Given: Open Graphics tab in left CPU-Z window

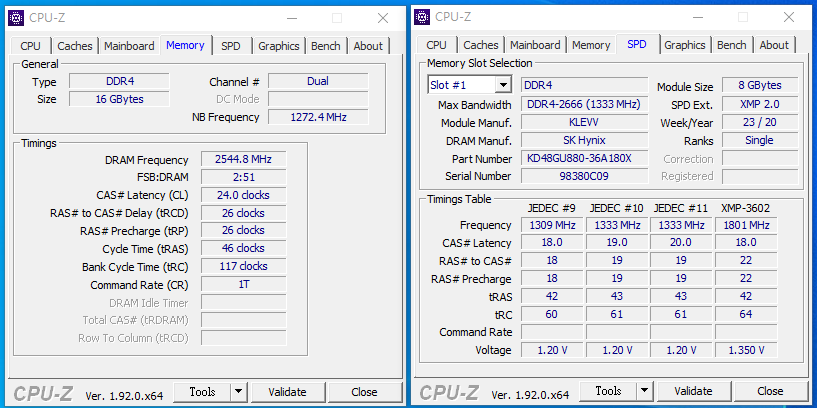Looking at the screenshot, I should pyautogui.click(x=279, y=46).
